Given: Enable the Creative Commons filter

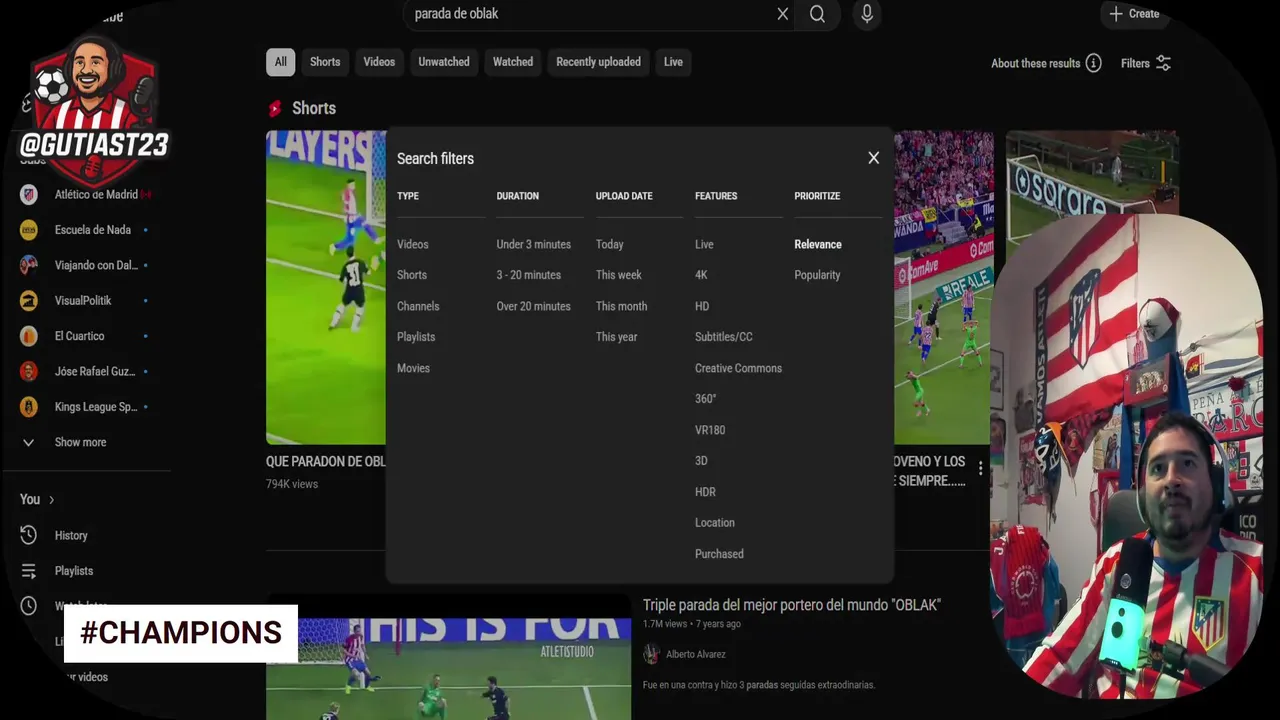Looking at the screenshot, I should click(x=739, y=368).
